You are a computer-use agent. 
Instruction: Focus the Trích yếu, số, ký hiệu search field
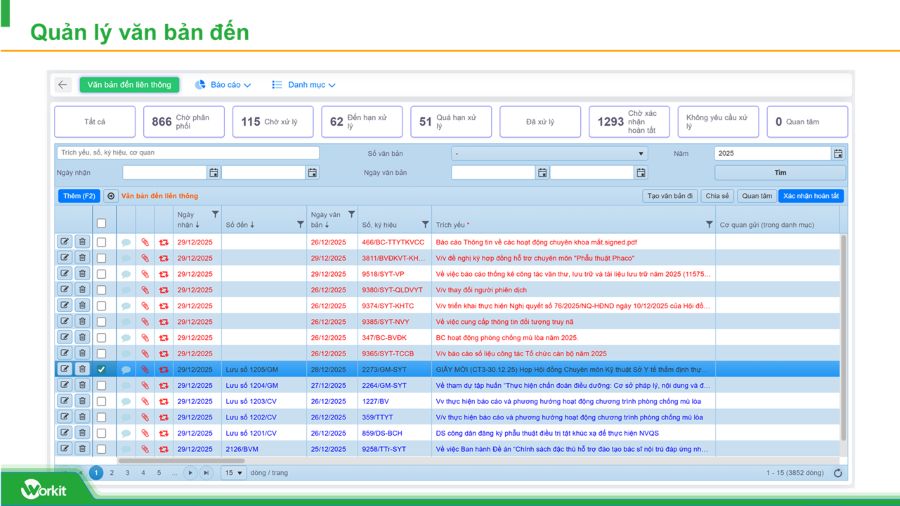pos(188,153)
